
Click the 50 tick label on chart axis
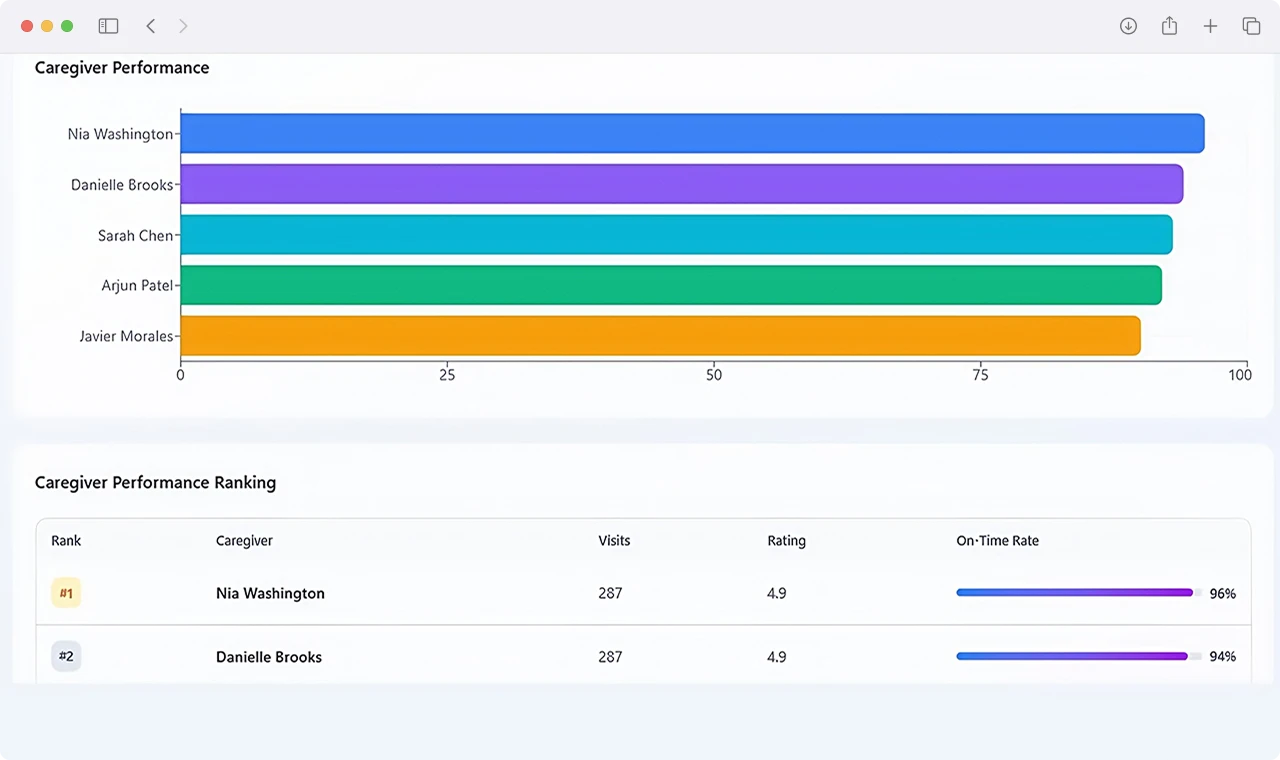713,375
